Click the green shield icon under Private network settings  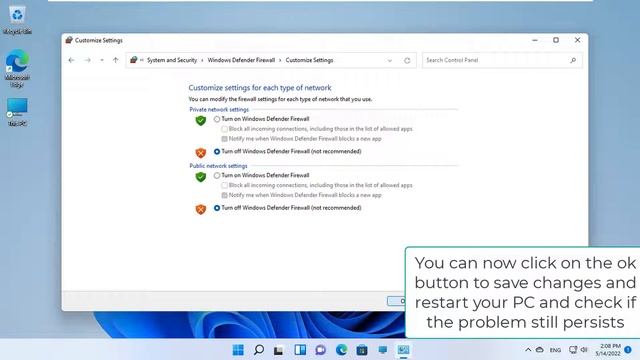coord(200,120)
